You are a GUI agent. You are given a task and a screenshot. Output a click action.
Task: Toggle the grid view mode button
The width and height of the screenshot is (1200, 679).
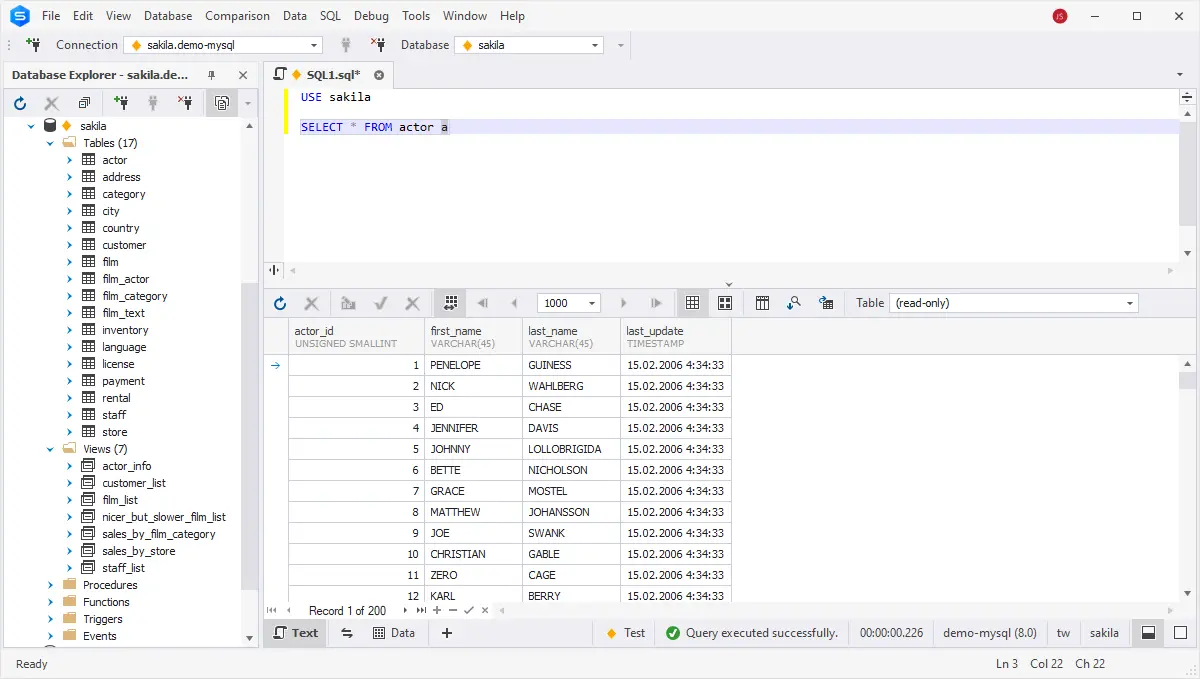691,303
